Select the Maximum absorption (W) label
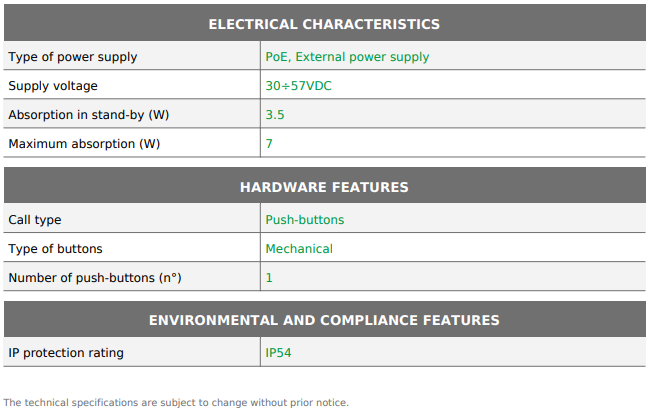The width and height of the screenshot is (650, 410). pyautogui.click(x=84, y=144)
